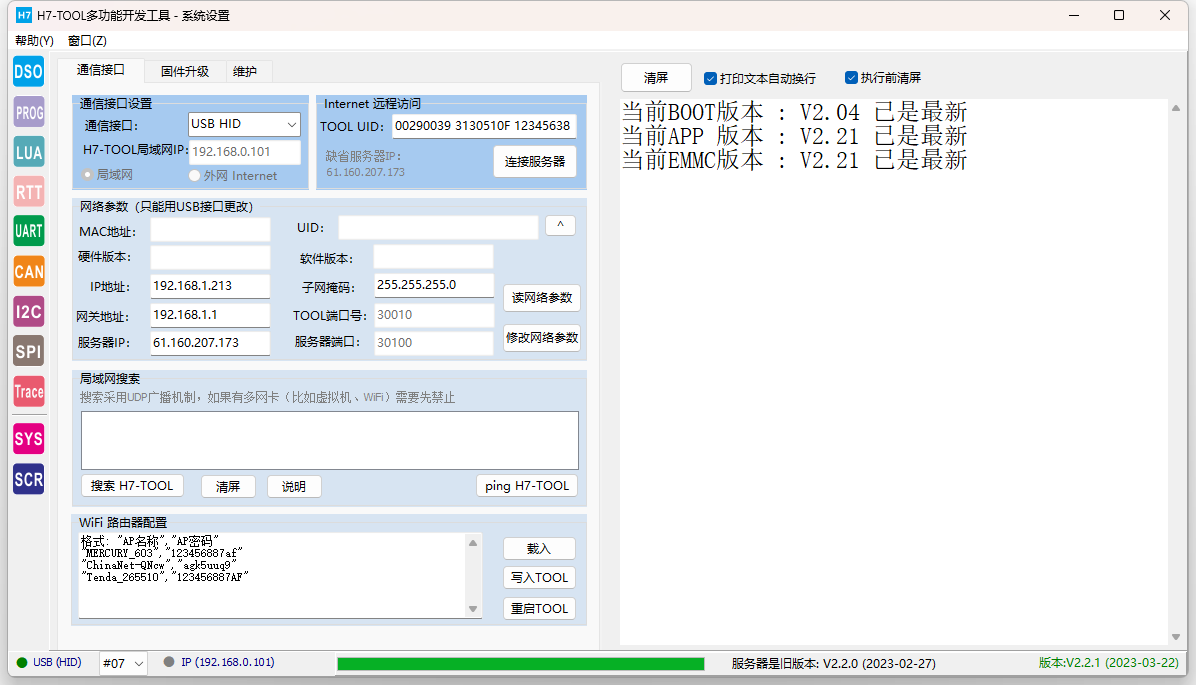
Task: Click the 局域网搜索 results list box
Action: (x=330, y=440)
